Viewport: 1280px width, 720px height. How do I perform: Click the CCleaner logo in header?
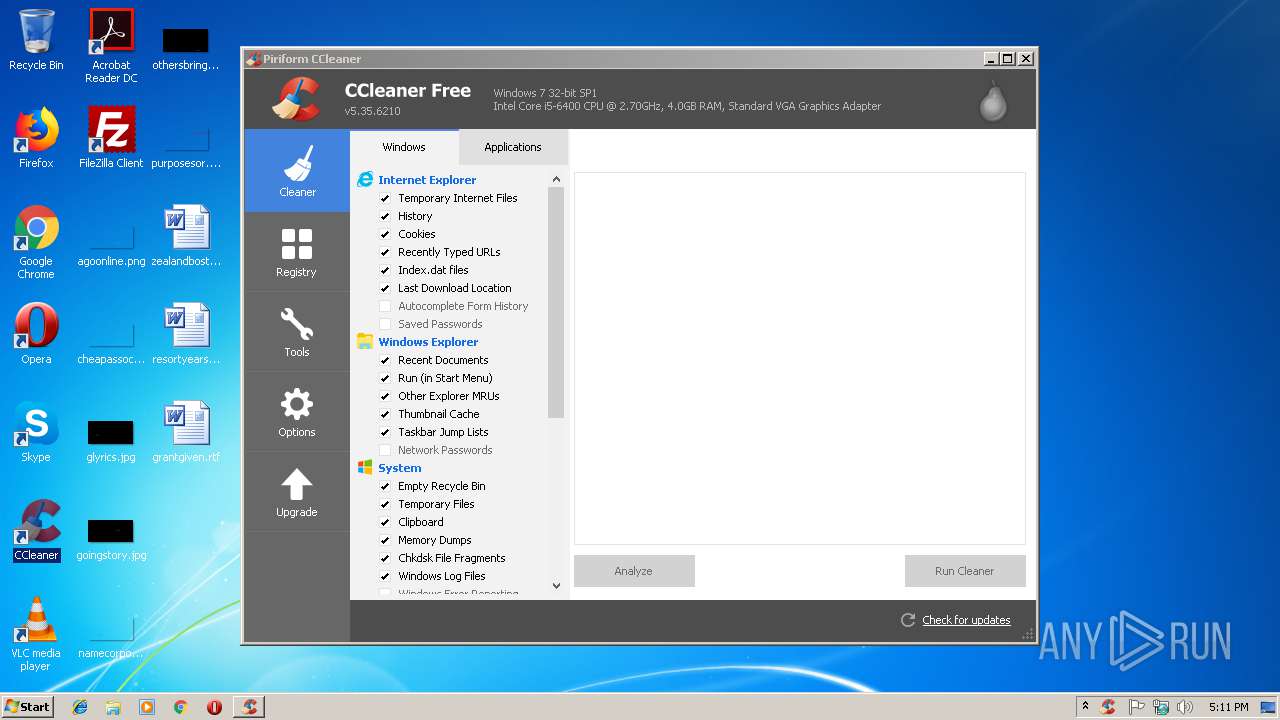(x=295, y=99)
